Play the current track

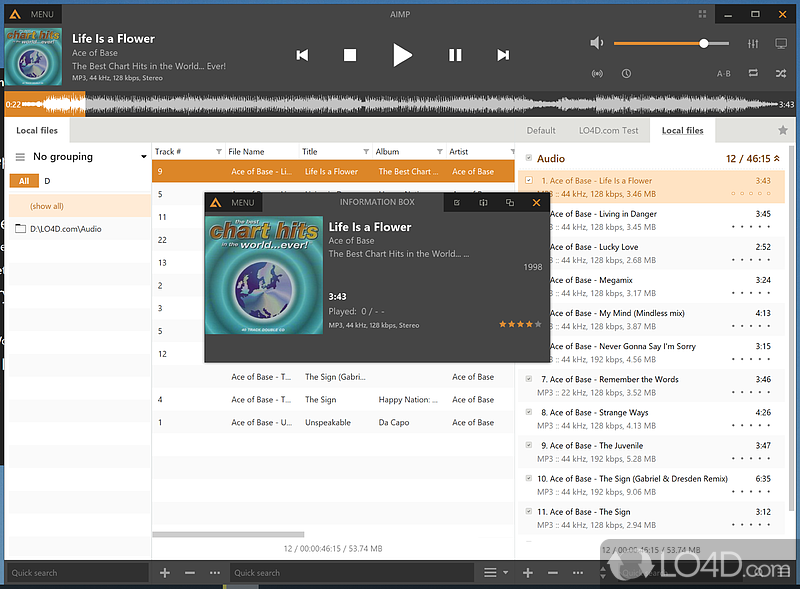pyautogui.click(x=402, y=55)
